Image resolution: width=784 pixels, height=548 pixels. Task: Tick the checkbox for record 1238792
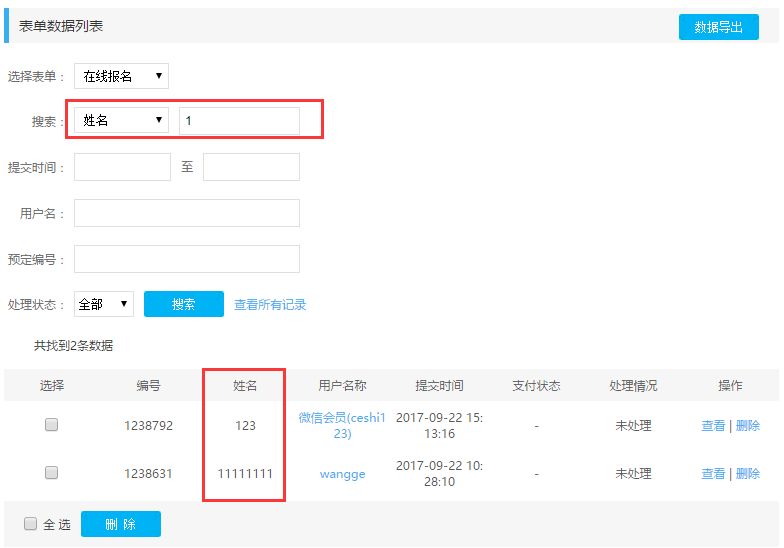(x=51, y=425)
